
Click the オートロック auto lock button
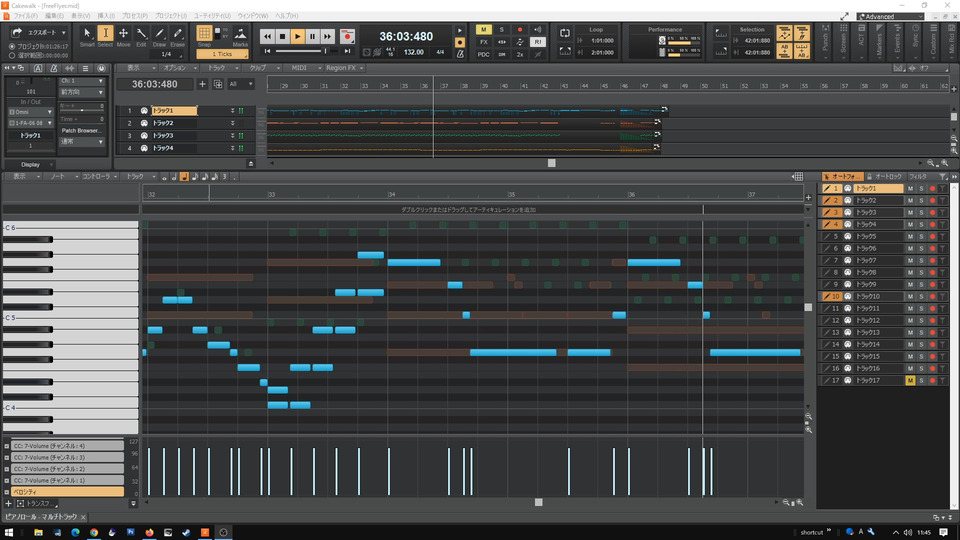885,177
